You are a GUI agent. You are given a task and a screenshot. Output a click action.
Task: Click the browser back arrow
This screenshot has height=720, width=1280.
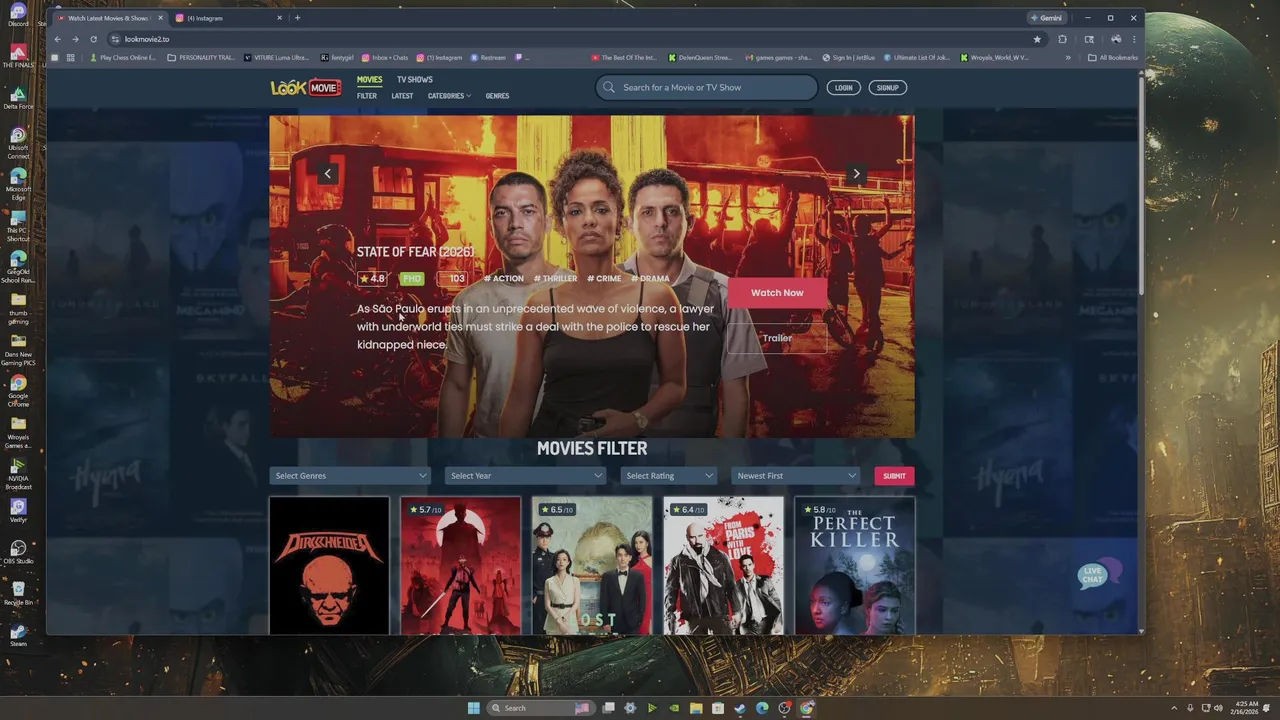tap(57, 39)
